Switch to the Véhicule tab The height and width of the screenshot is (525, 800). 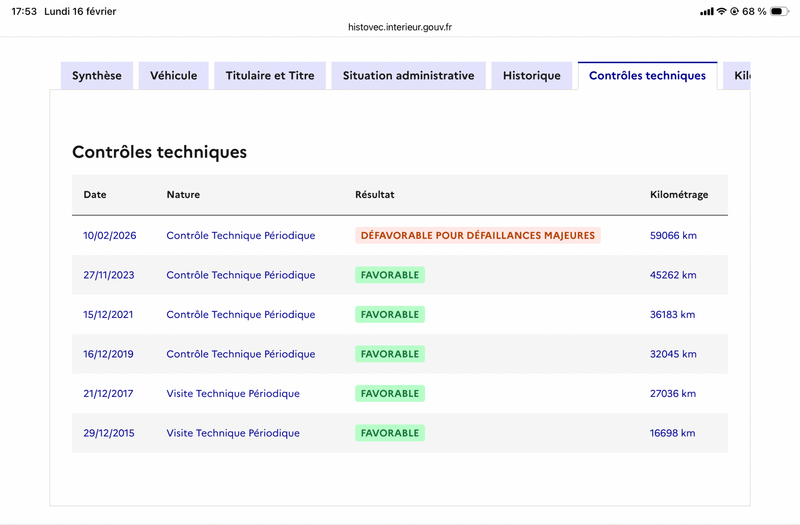[x=174, y=76]
